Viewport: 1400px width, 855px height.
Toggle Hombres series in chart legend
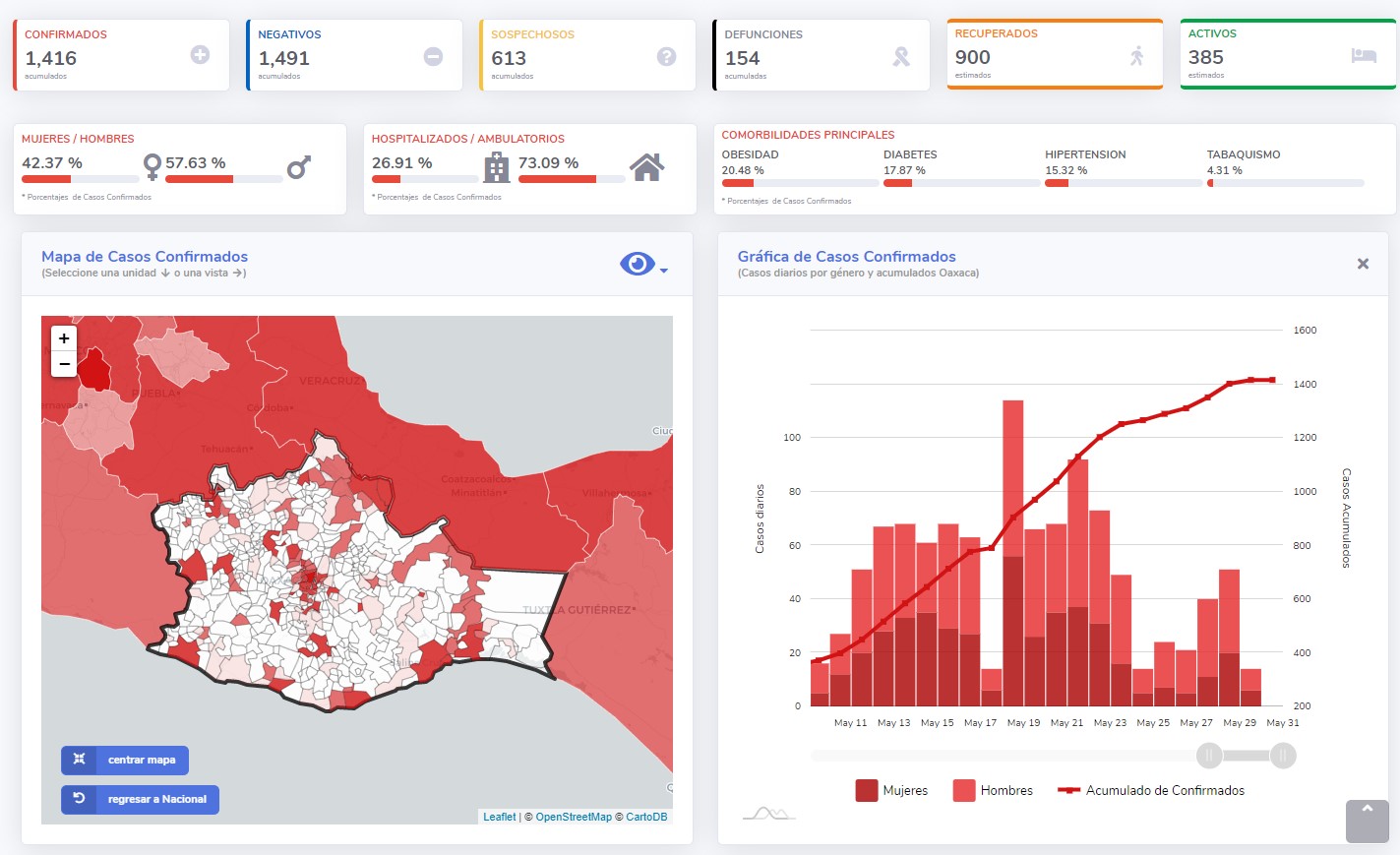click(x=993, y=790)
